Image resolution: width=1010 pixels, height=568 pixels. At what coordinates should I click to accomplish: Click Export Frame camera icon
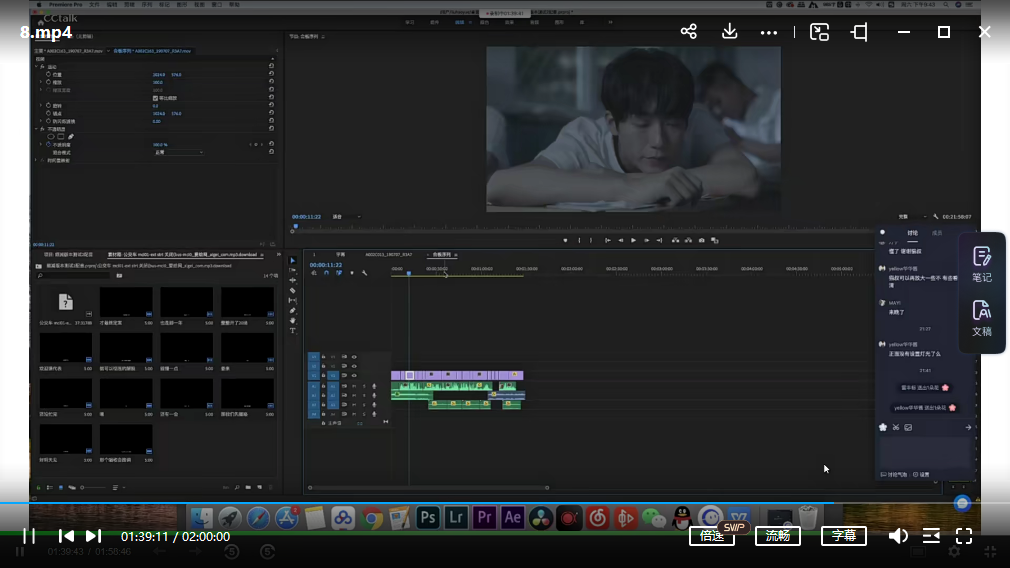[701, 240]
